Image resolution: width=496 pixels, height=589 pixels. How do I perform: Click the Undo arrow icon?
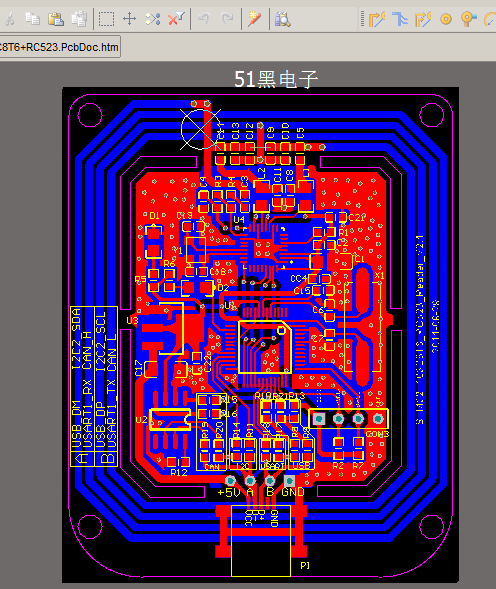tap(204, 18)
